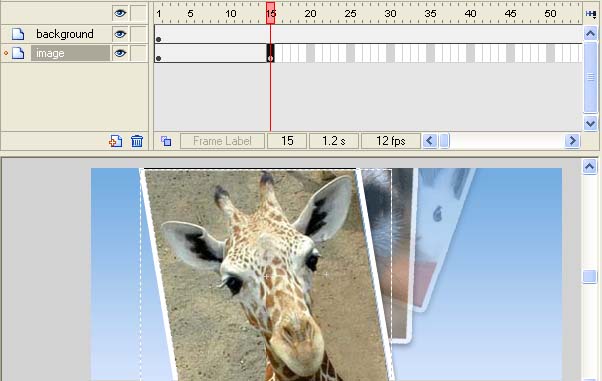
Task: Hide the background layer using its eye icon
Action: tap(120, 34)
